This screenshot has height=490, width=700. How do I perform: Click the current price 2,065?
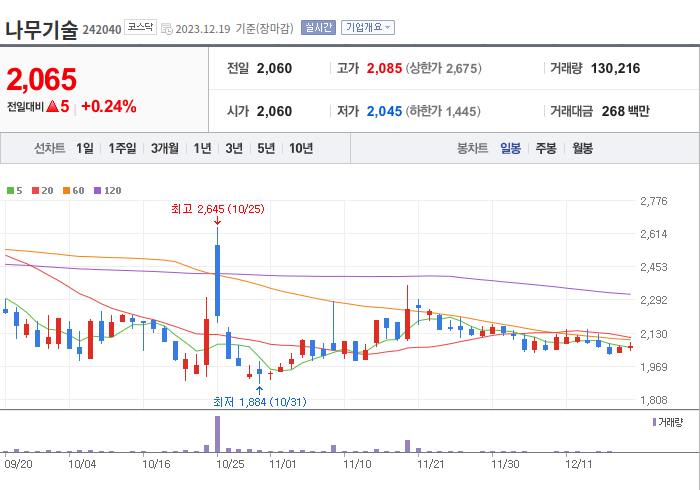(42, 79)
